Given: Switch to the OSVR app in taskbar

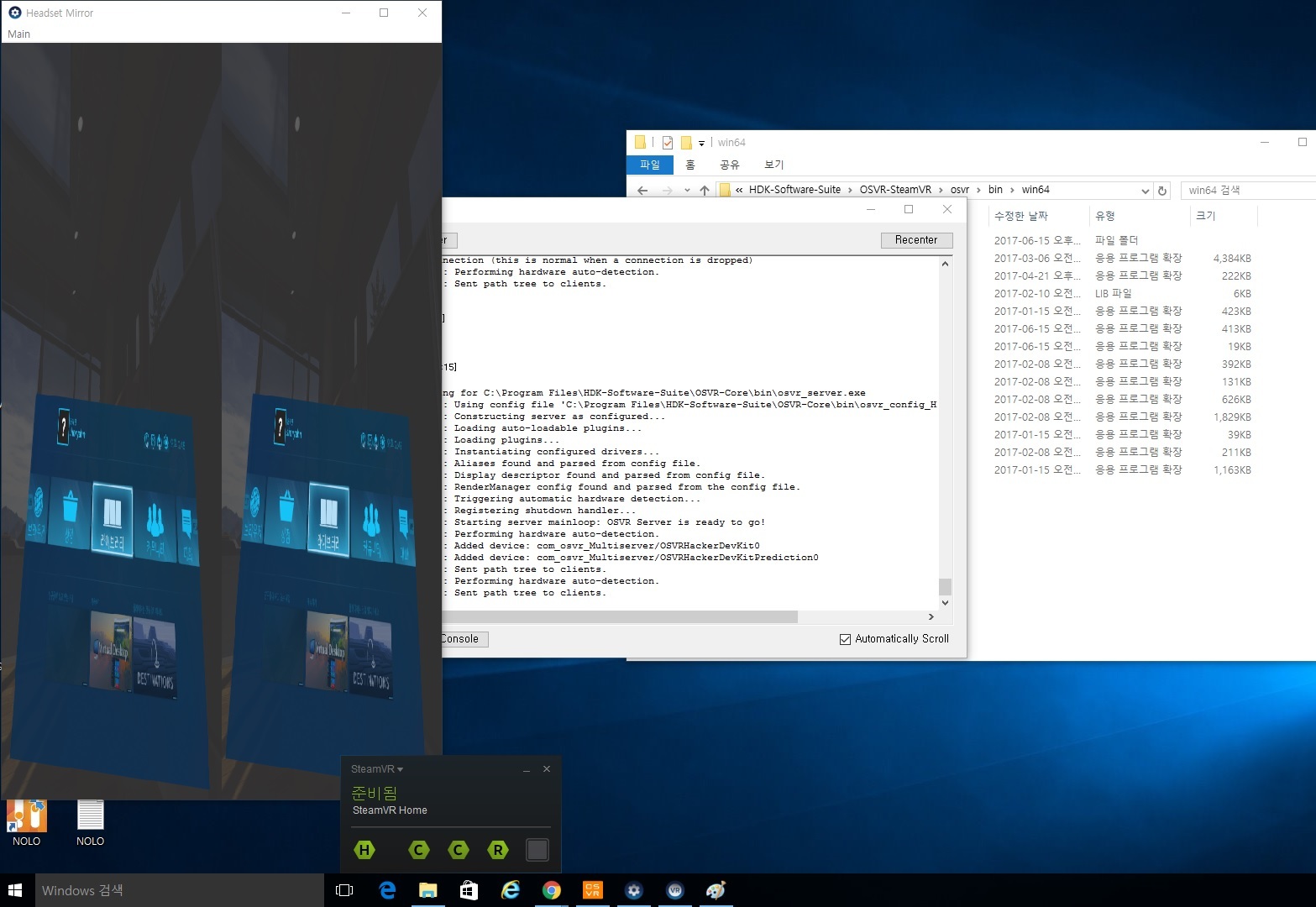Looking at the screenshot, I should [x=593, y=890].
